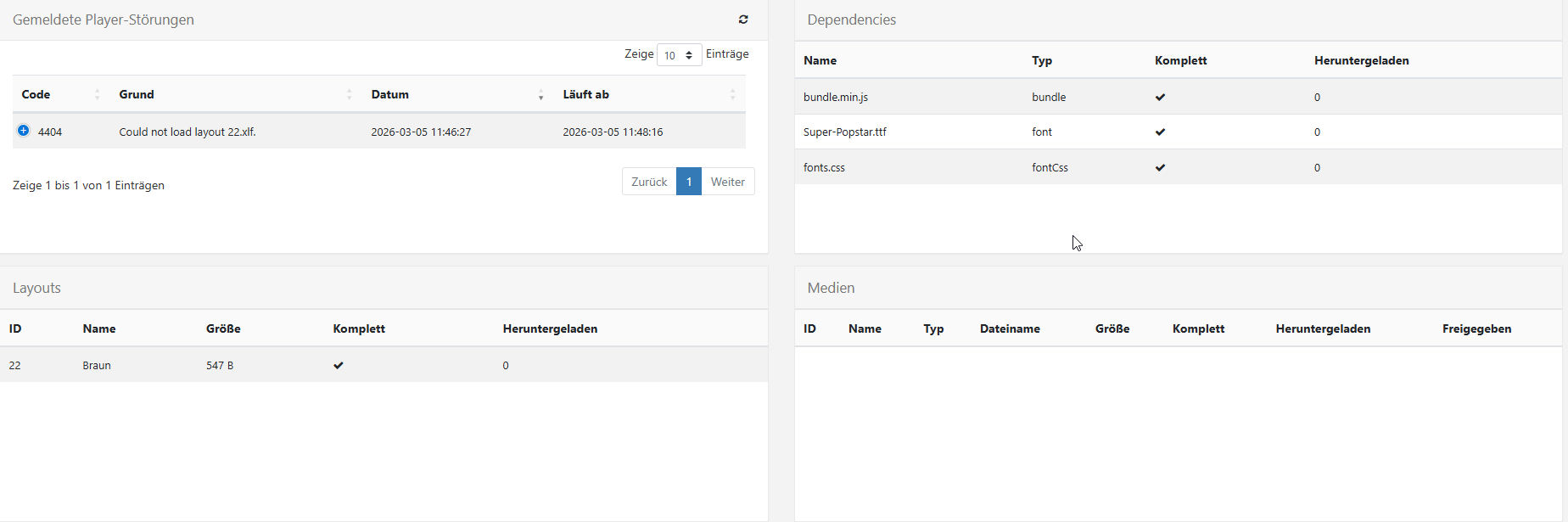Refresh the Gemeldete Player-Störungen panel

pyautogui.click(x=743, y=20)
